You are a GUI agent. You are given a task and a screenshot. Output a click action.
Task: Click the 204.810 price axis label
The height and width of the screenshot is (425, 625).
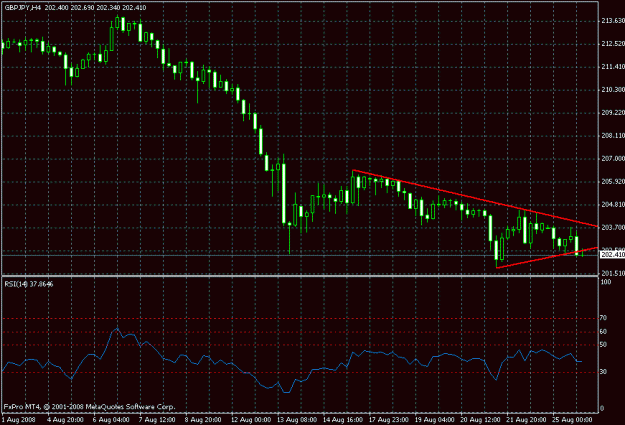613,205
